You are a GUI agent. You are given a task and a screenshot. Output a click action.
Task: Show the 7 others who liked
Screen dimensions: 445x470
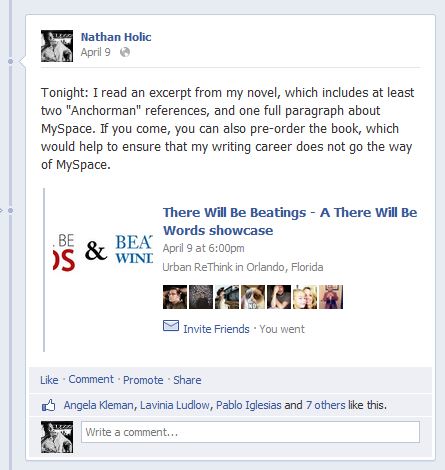click(x=326, y=405)
